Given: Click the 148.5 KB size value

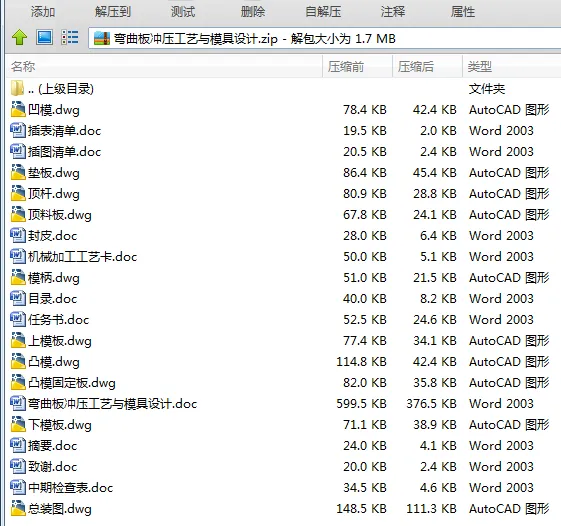Looking at the screenshot, I should click(361, 509).
